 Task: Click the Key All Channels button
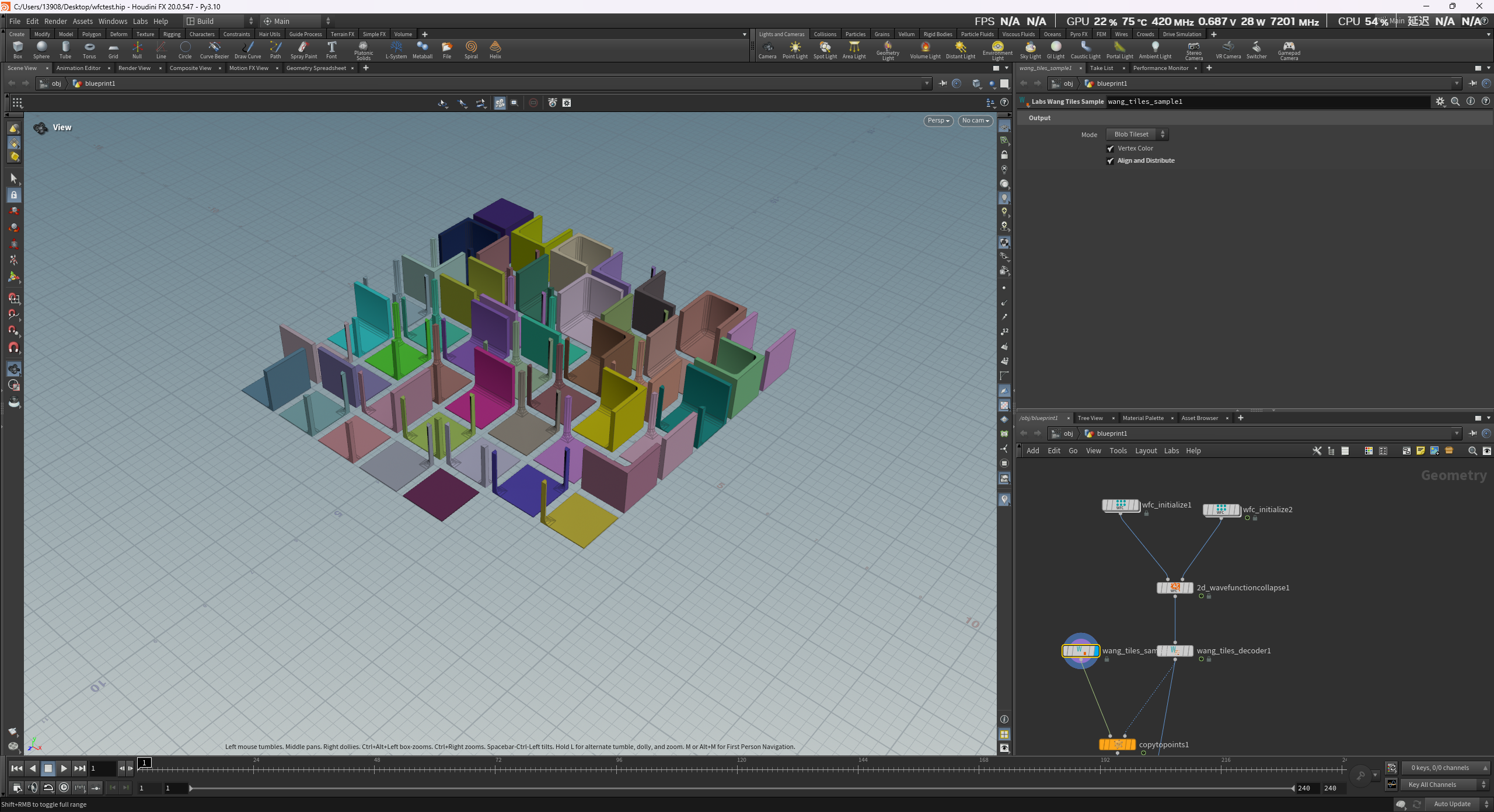click(1432, 785)
